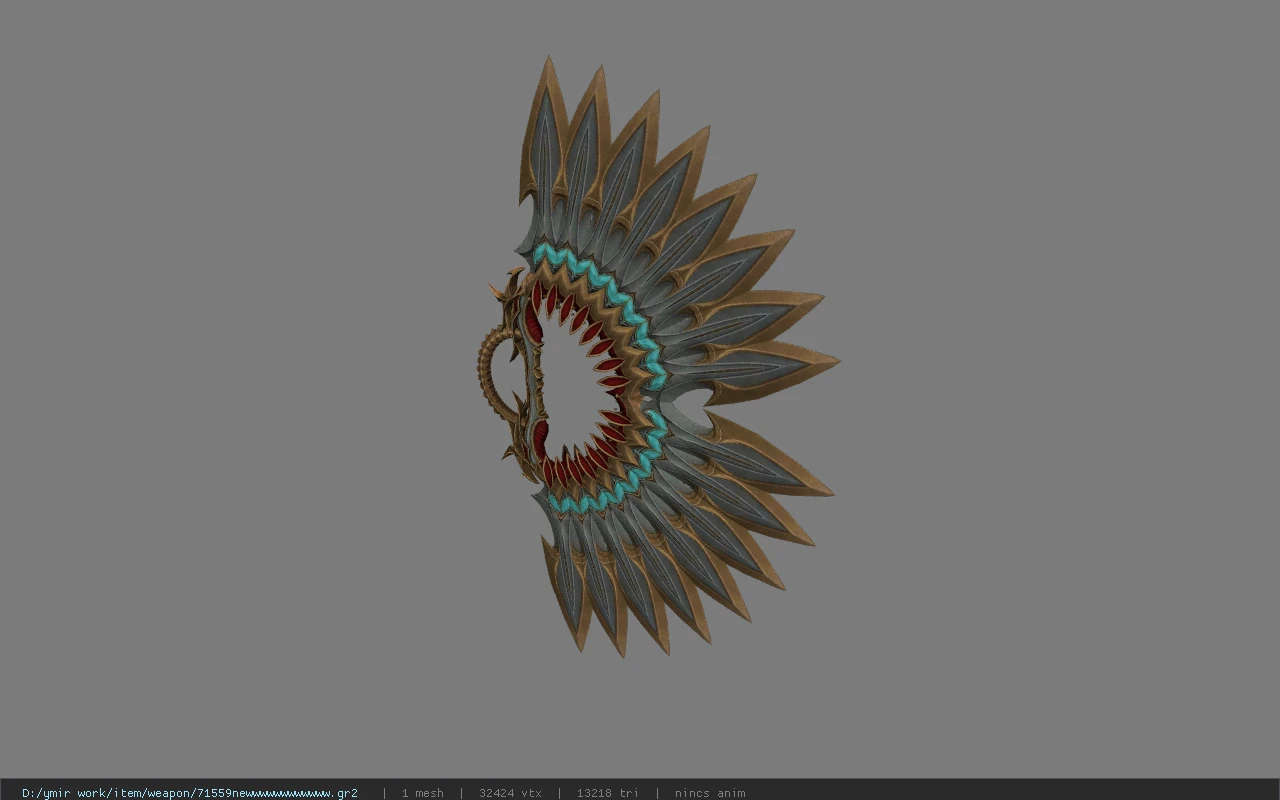Click the file path in status bar

pos(190,793)
